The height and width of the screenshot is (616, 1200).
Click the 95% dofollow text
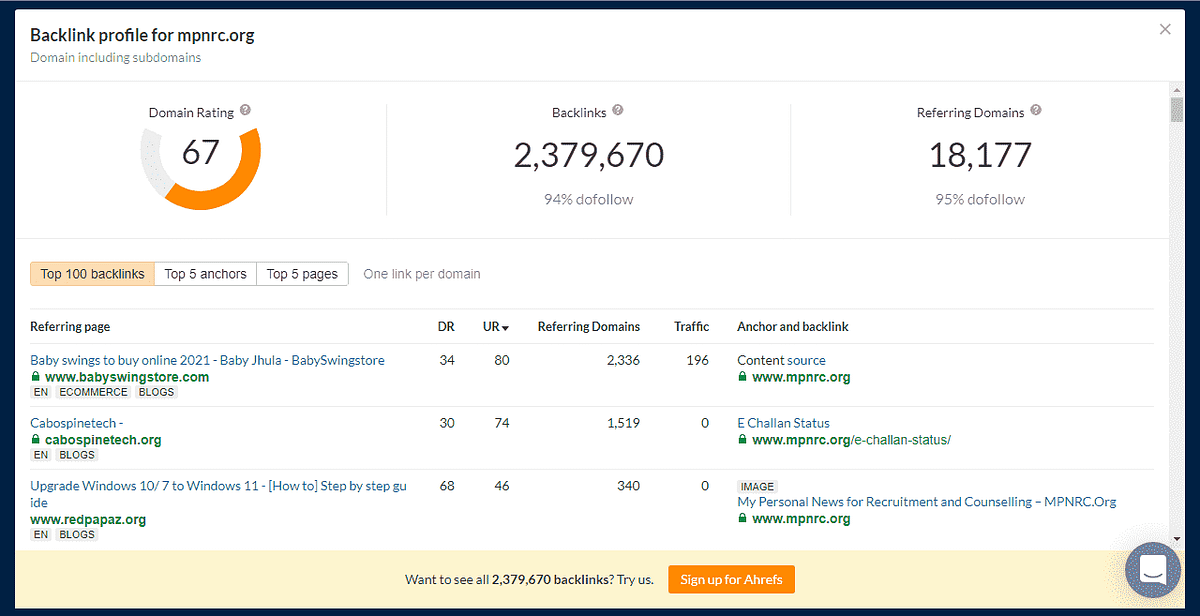(x=980, y=199)
